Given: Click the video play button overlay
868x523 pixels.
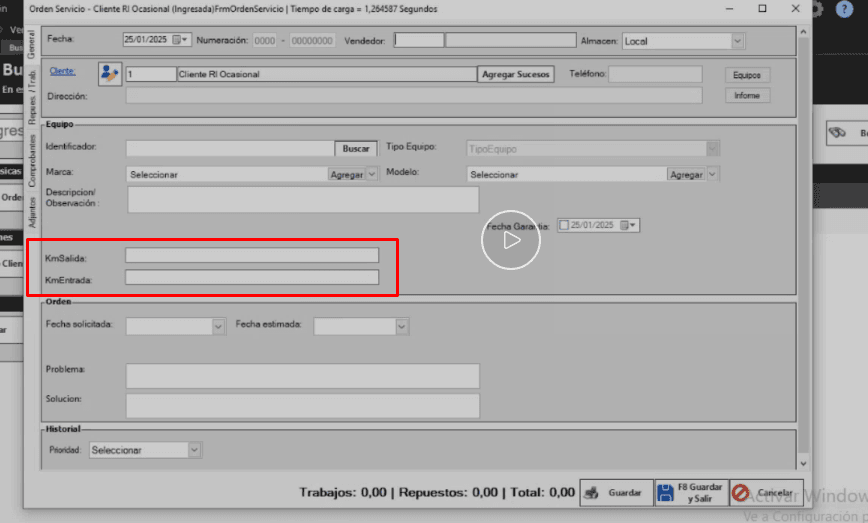Looking at the screenshot, I should (x=510, y=239).
